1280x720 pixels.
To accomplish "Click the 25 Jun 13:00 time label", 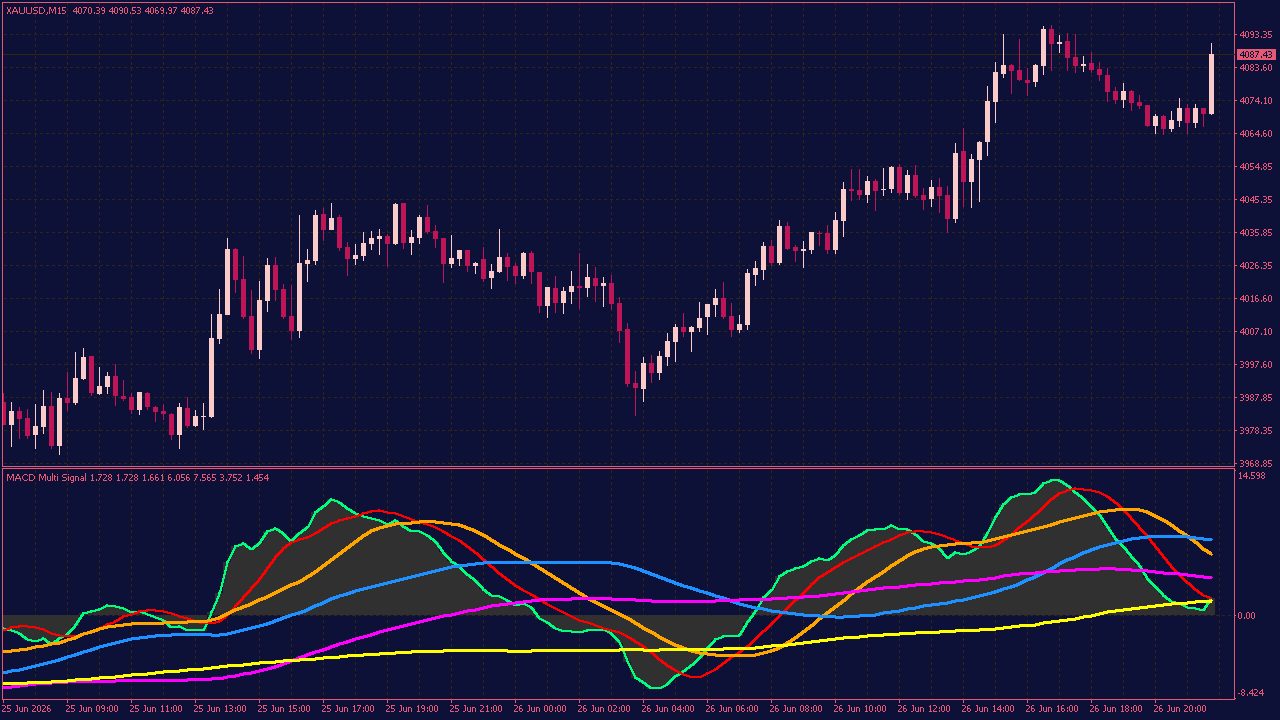I will [x=219, y=708].
